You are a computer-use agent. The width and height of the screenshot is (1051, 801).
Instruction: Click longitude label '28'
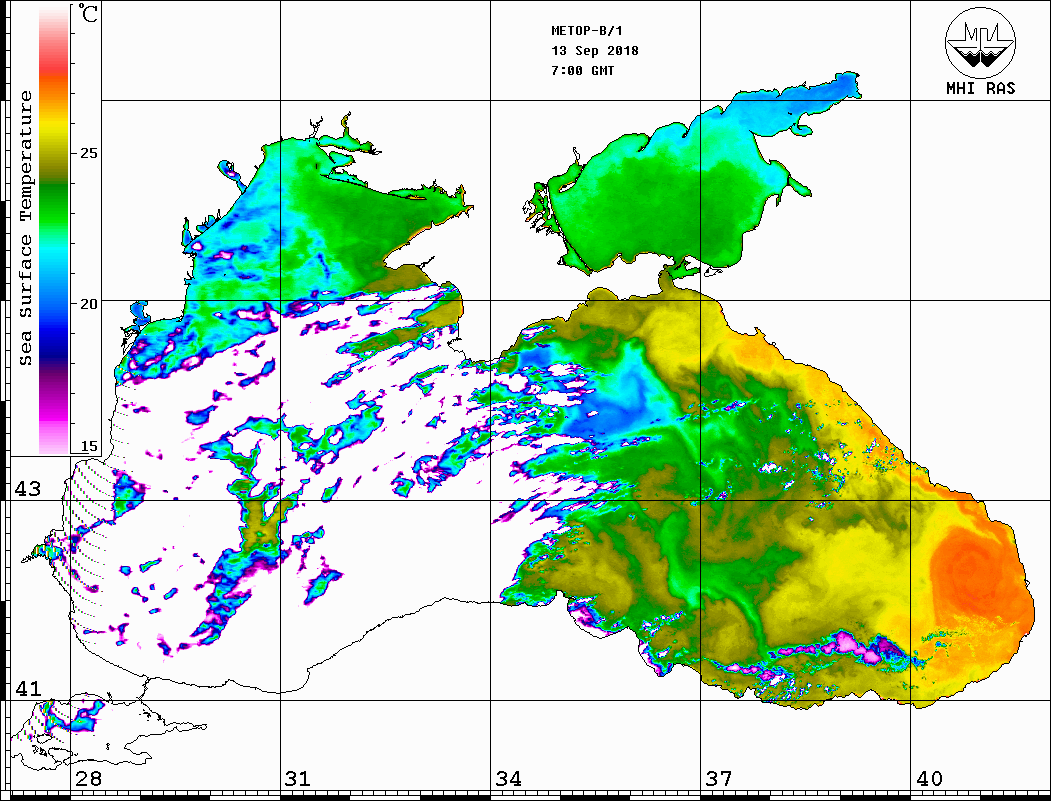click(x=88, y=779)
